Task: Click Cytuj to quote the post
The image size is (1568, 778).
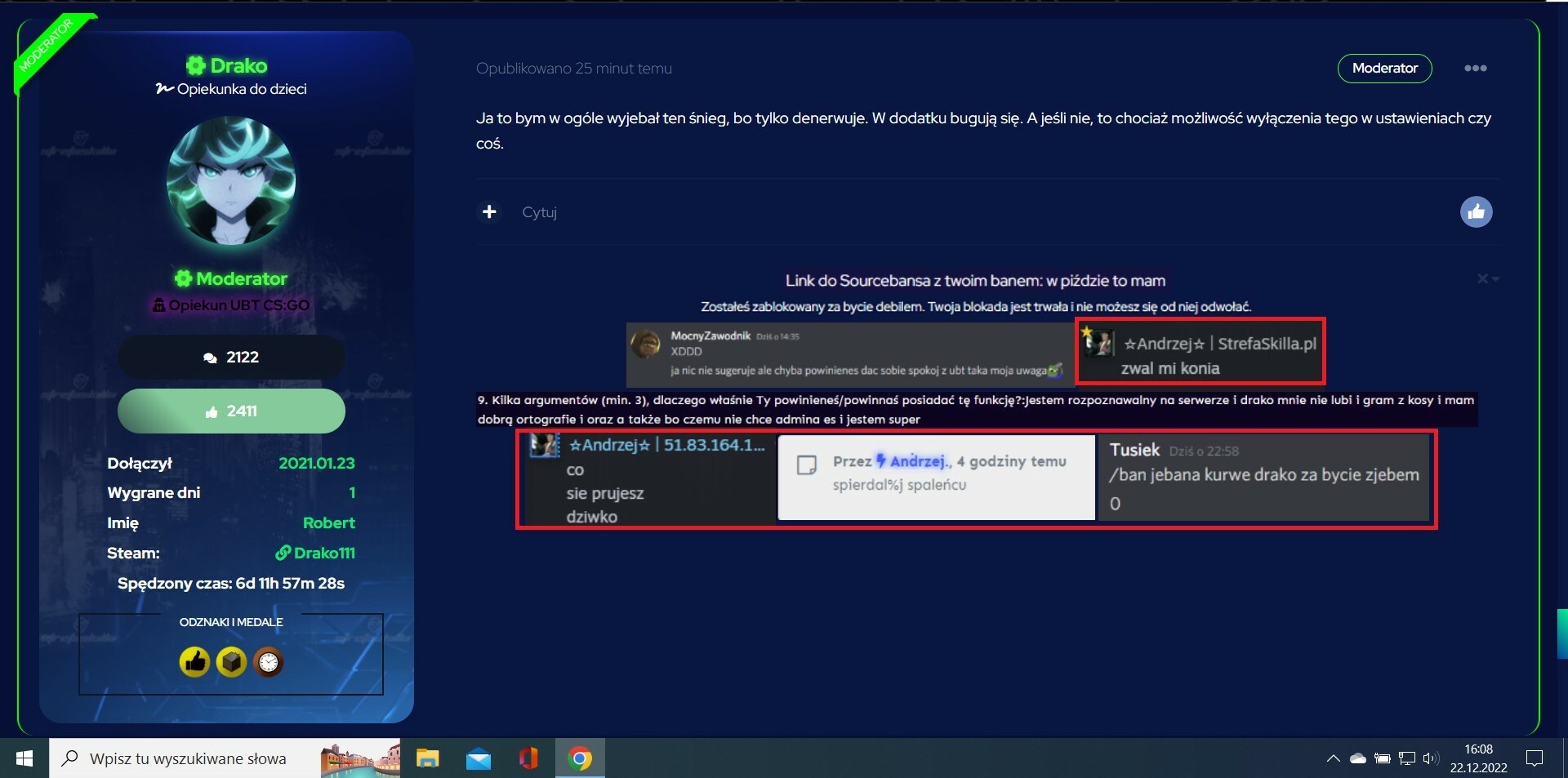Action: (539, 212)
